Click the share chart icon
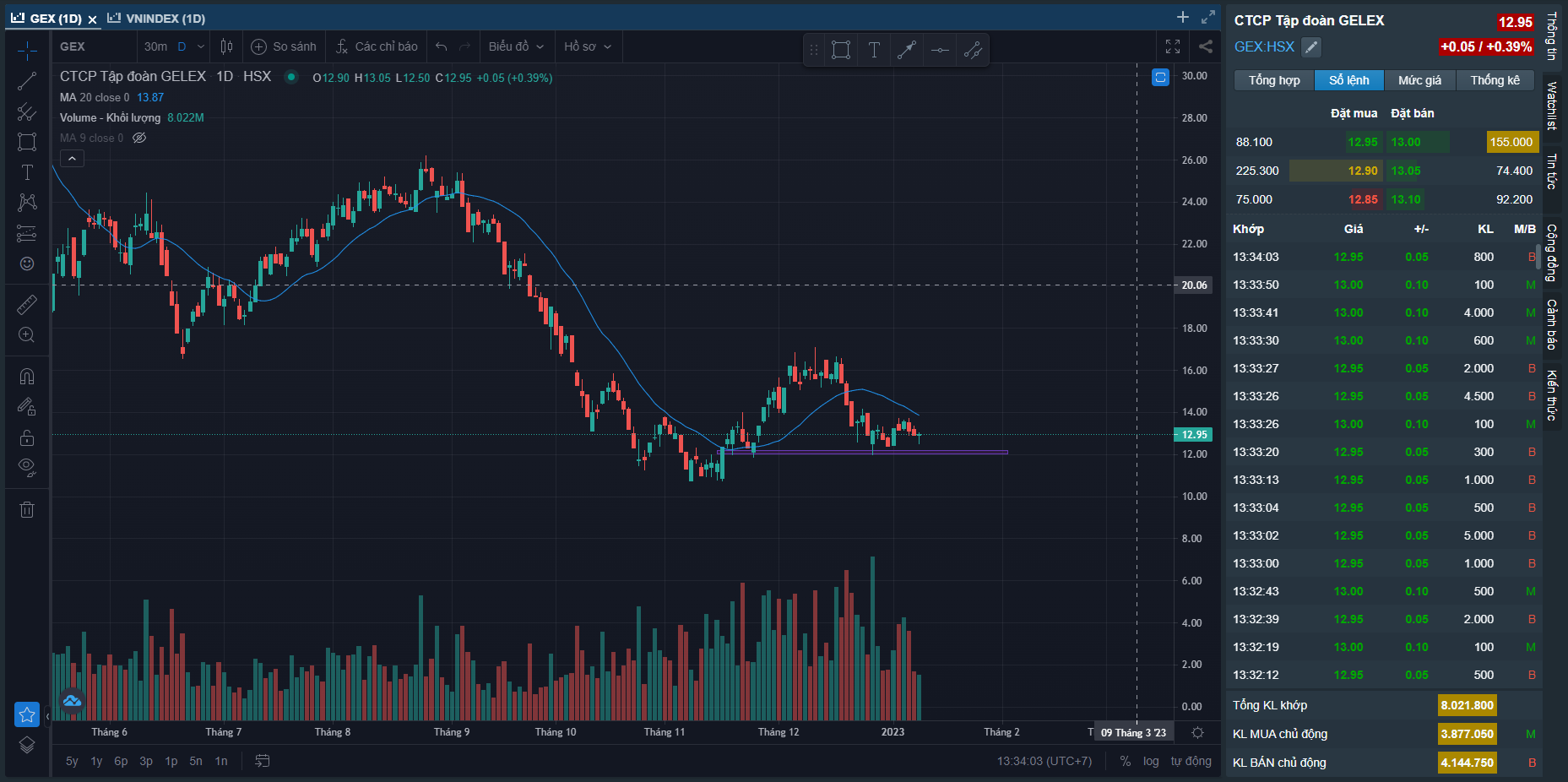The width and height of the screenshot is (1568, 782). (x=1206, y=46)
